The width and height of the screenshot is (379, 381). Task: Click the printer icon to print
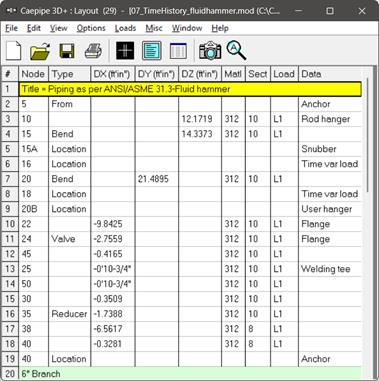pos(93,51)
